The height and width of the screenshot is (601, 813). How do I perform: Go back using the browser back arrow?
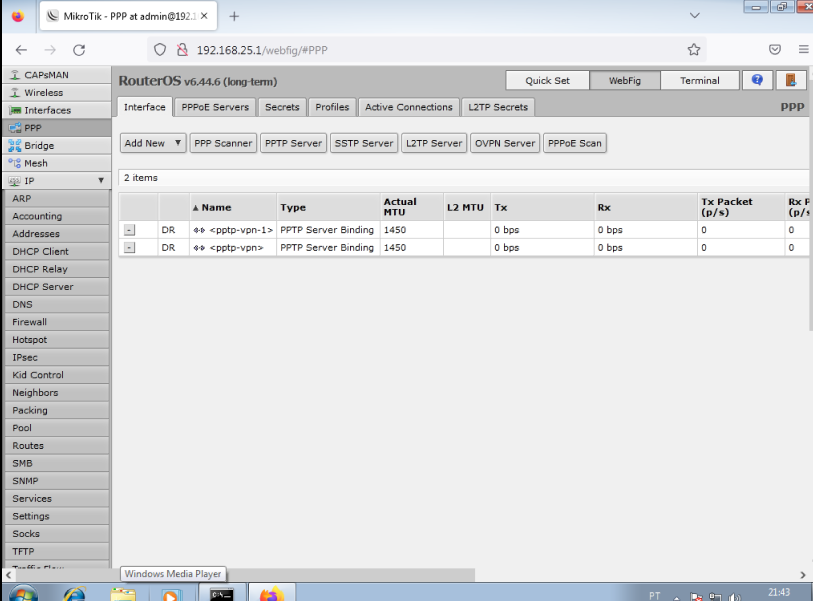coord(21,50)
